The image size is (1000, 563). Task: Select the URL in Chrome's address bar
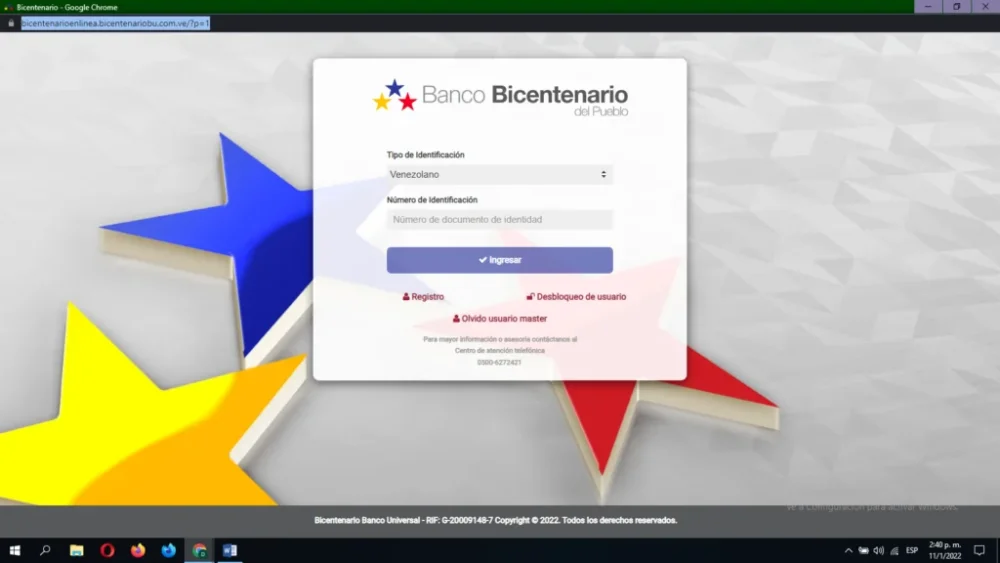(x=115, y=23)
